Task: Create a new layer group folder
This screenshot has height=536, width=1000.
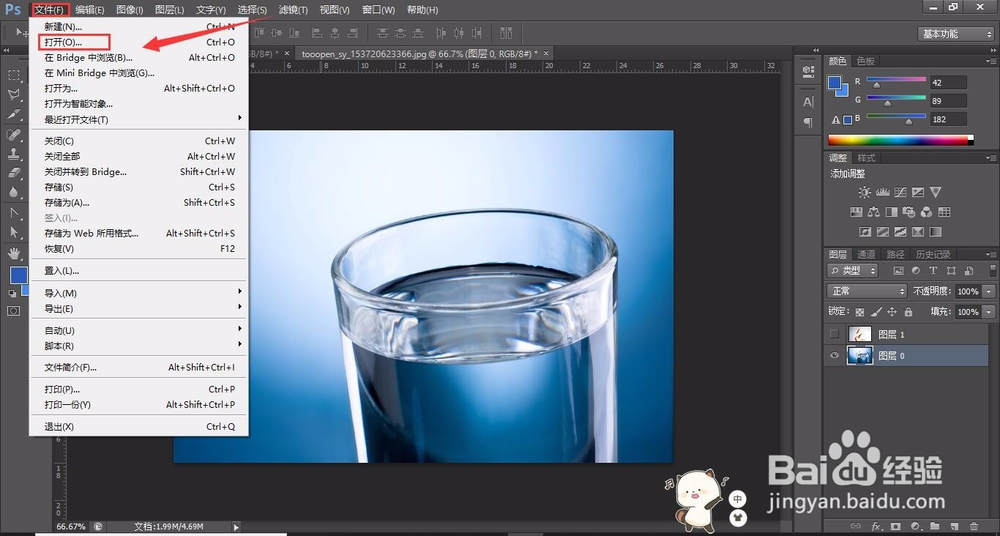Action: (934, 526)
